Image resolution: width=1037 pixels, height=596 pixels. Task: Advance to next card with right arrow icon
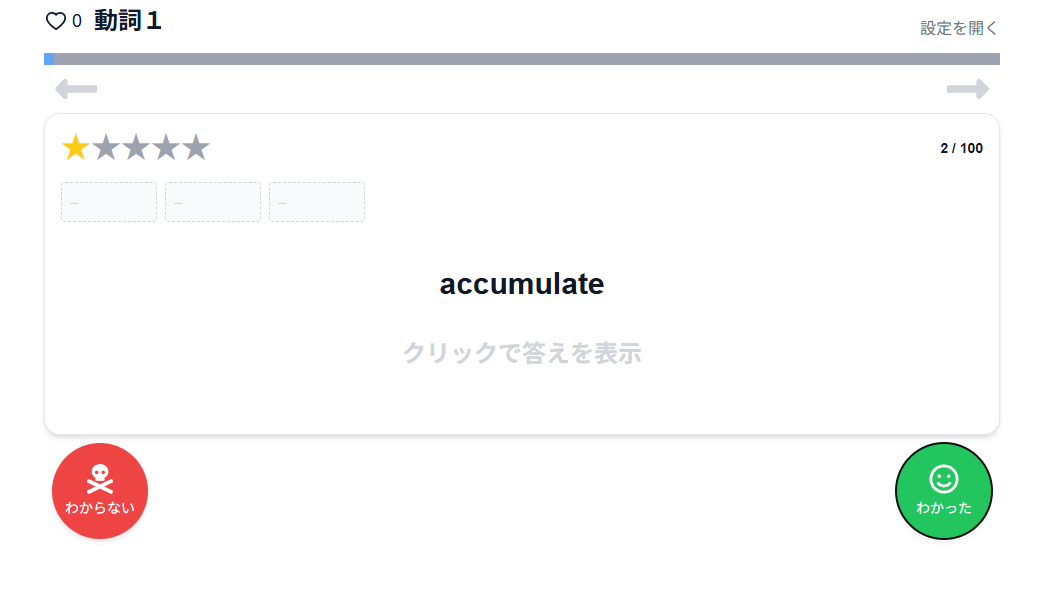point(966,89)
